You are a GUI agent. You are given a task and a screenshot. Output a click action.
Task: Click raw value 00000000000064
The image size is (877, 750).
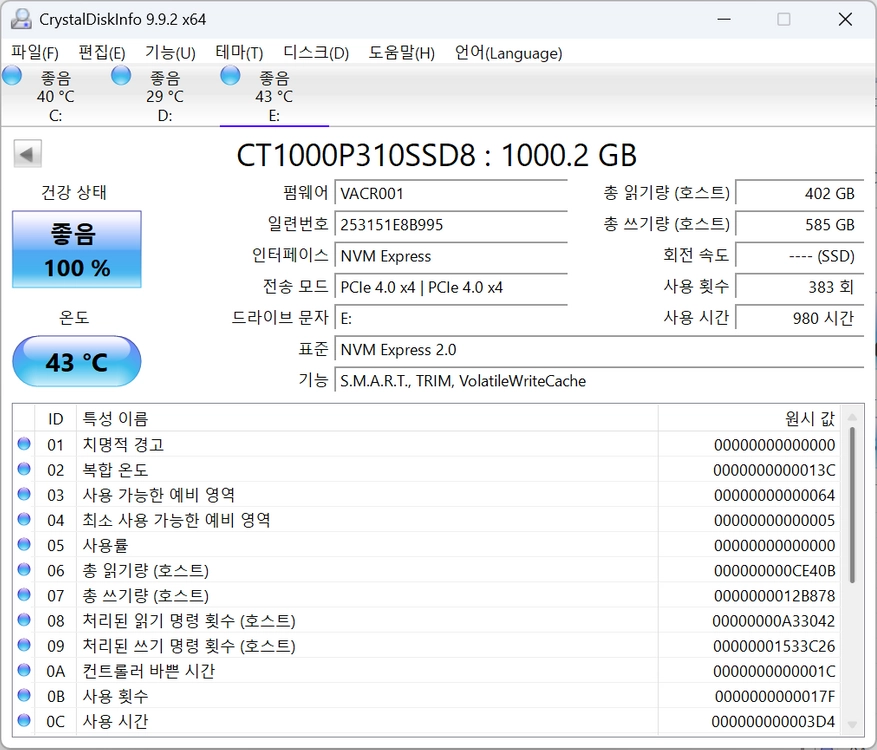(774, 496)
